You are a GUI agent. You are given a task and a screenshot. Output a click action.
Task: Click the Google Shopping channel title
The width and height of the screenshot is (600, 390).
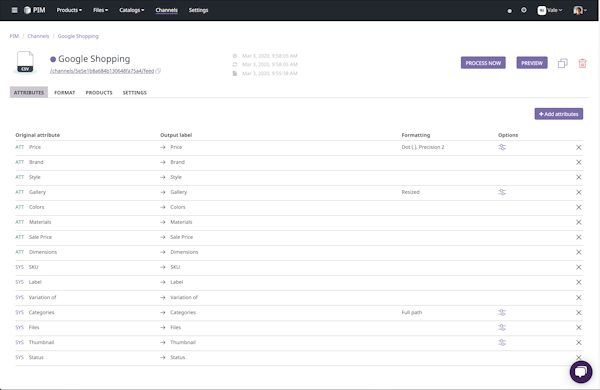[94, 59]
